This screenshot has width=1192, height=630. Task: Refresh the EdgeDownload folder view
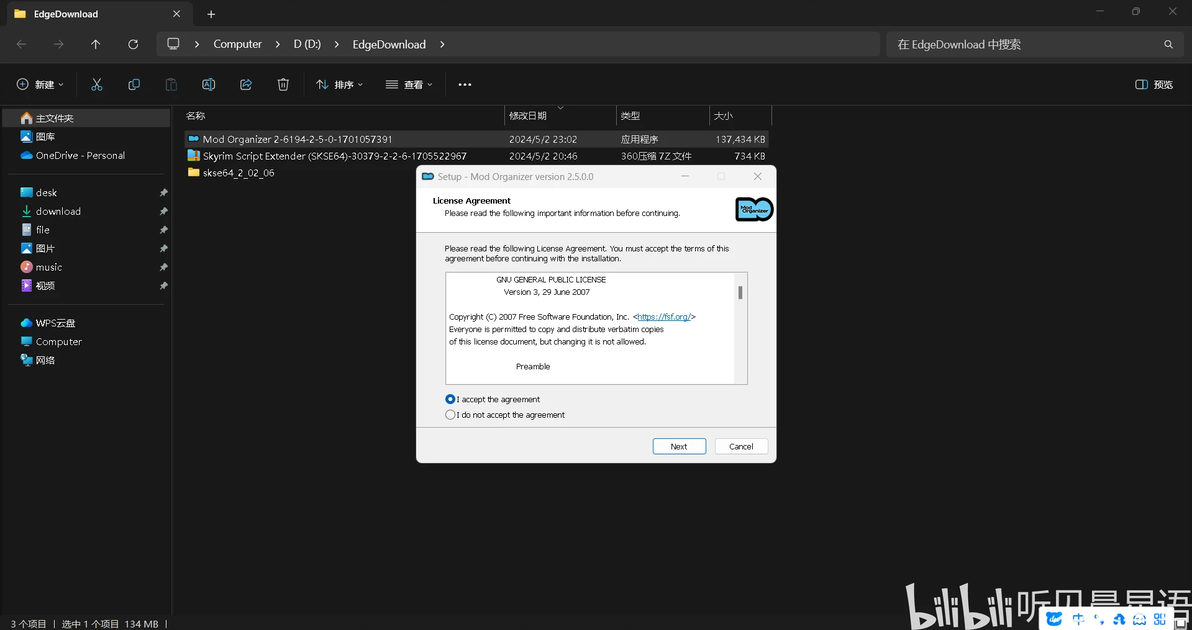(133, 44)
